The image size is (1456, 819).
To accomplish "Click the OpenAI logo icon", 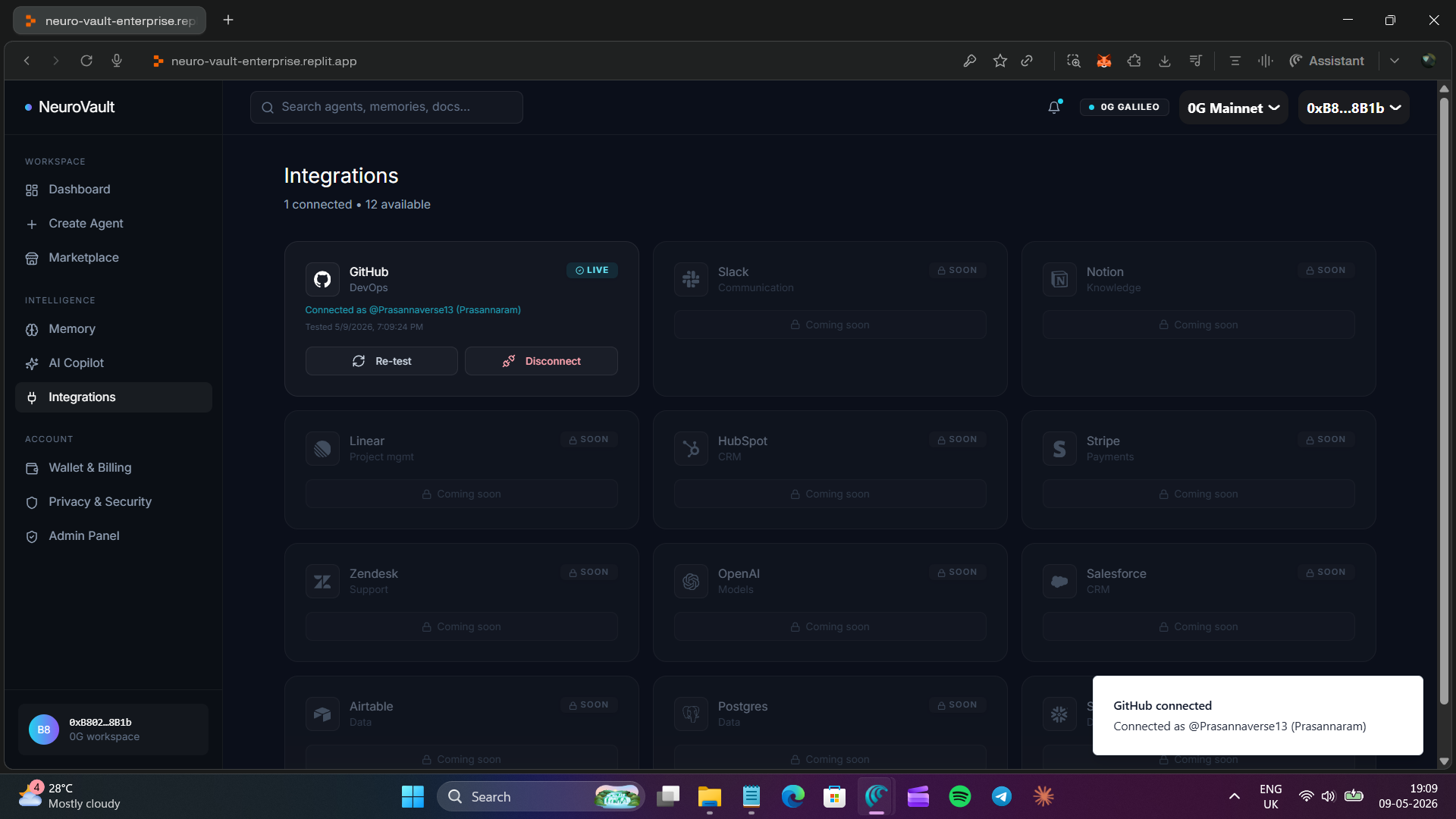I will tap(691, 581).
